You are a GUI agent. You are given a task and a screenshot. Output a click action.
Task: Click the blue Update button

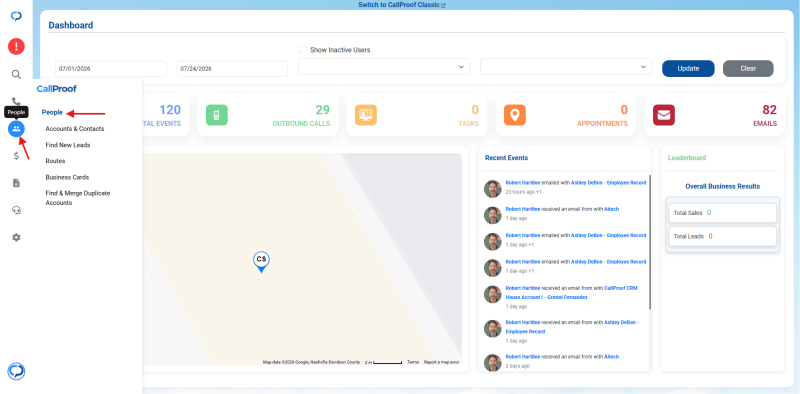pyautogui.click(x=688, y=68)
